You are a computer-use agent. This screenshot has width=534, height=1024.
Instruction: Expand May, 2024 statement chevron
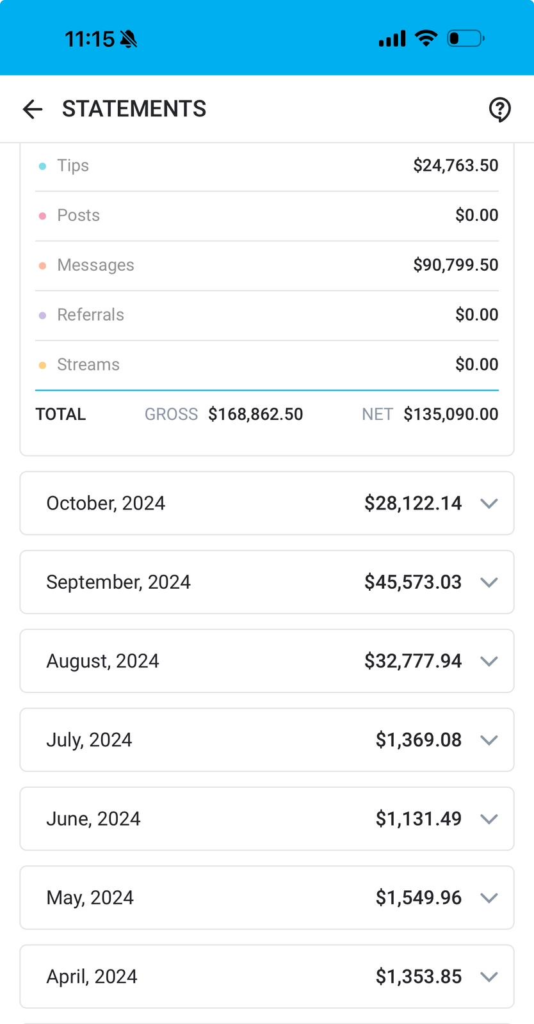[x=489, y=898]
